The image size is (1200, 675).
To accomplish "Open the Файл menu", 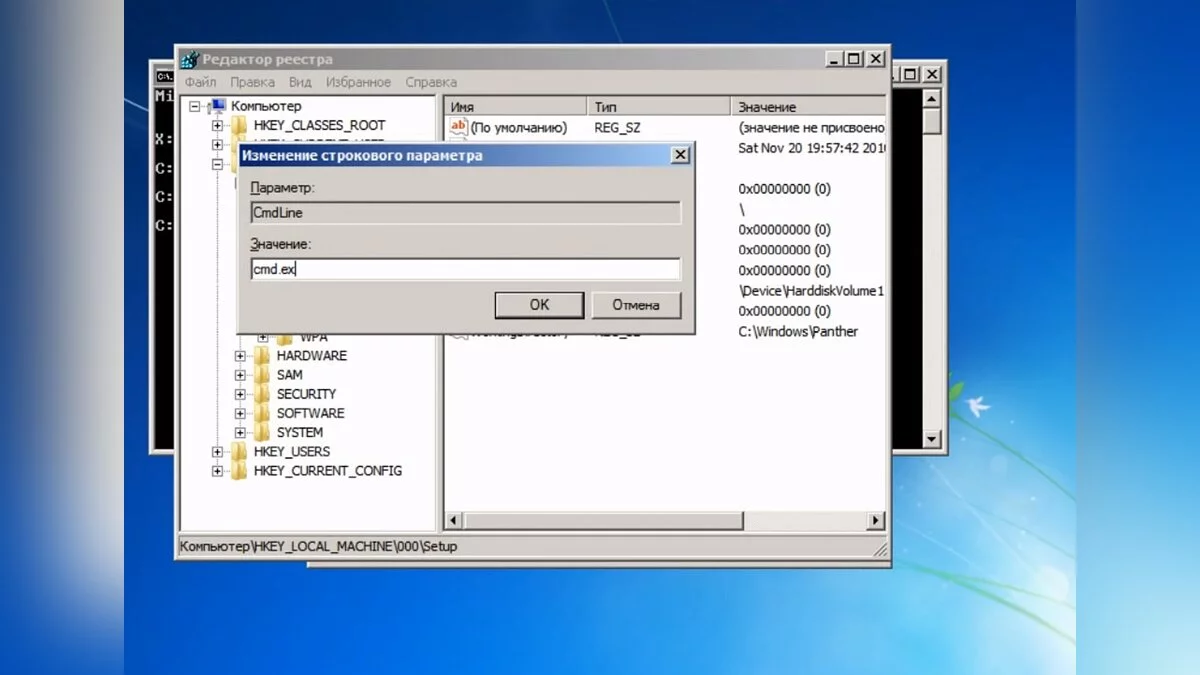I will click(x=199, y=82).
